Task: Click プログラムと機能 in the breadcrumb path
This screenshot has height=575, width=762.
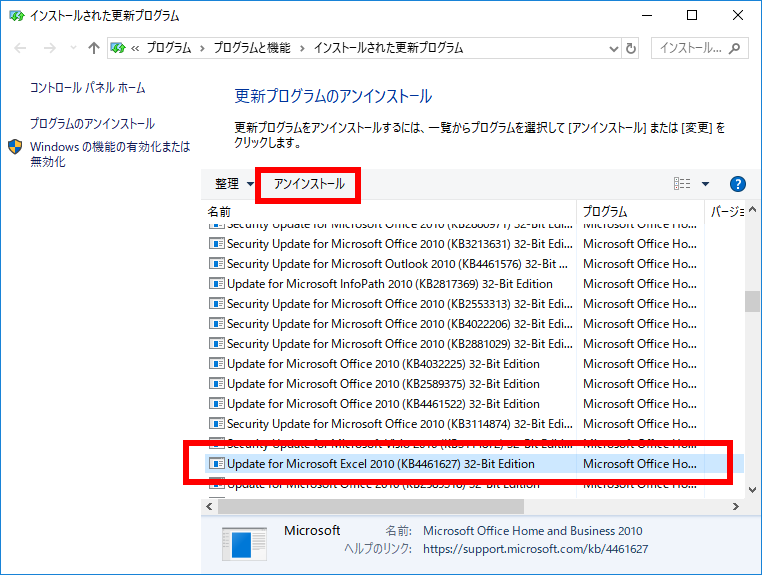Action: click(252, 48)
